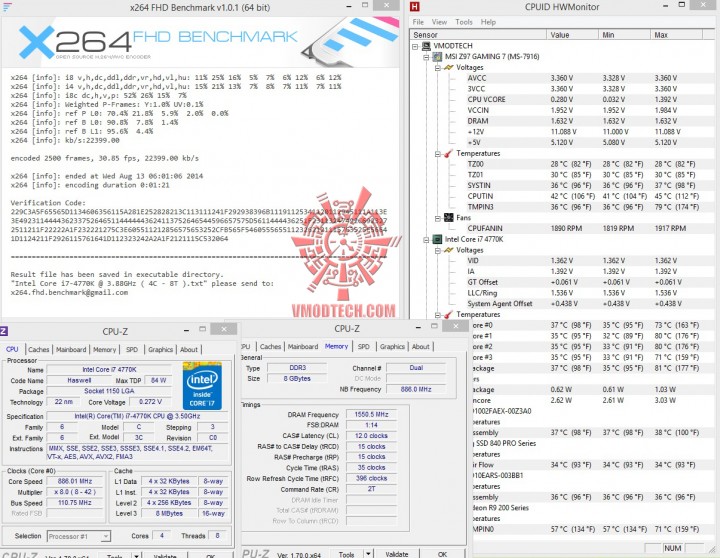
Task: Click the DRAM Frequency value field
Action: click(x=371, y=414)
